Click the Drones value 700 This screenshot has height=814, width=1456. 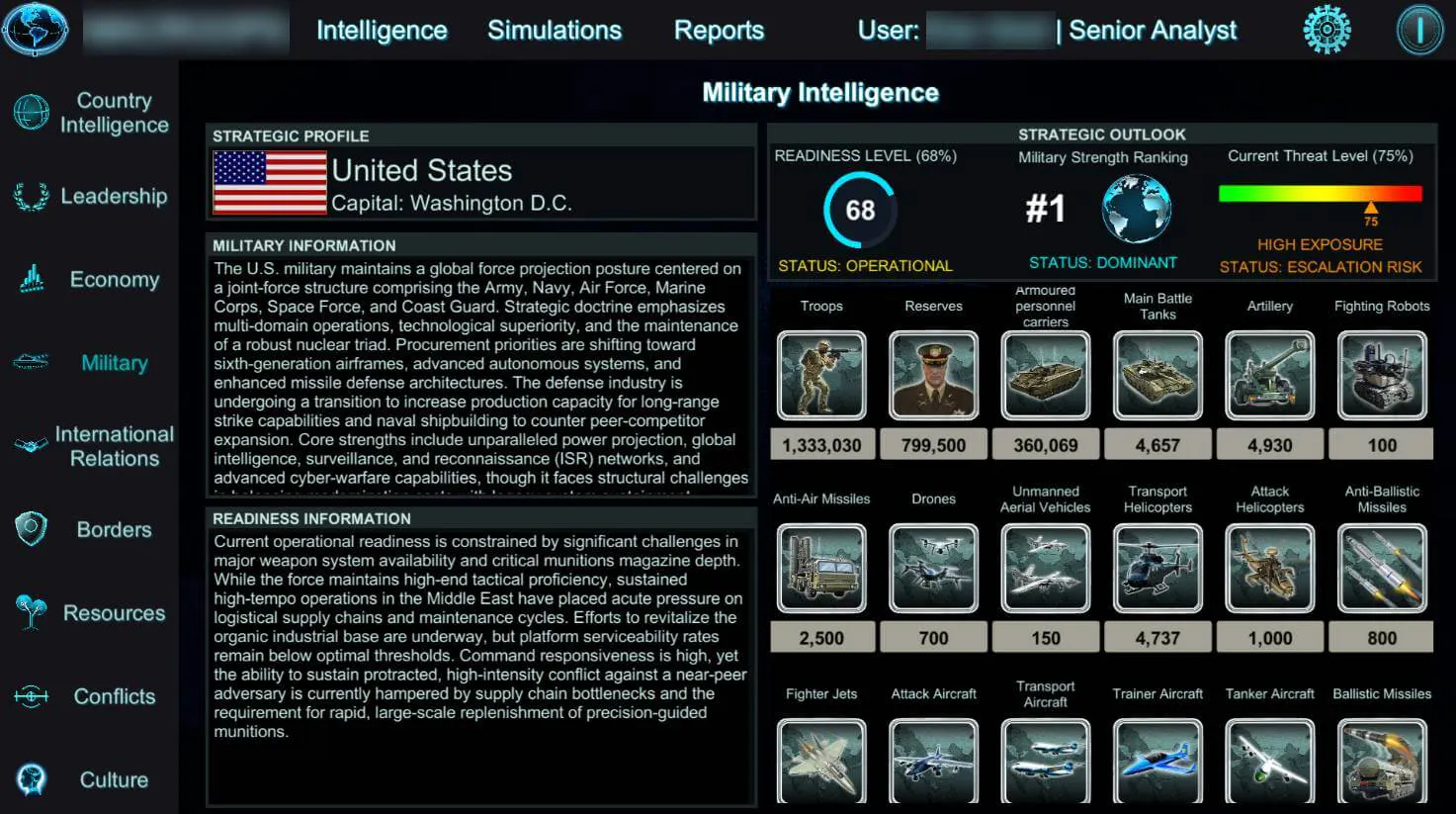point(933,638)
